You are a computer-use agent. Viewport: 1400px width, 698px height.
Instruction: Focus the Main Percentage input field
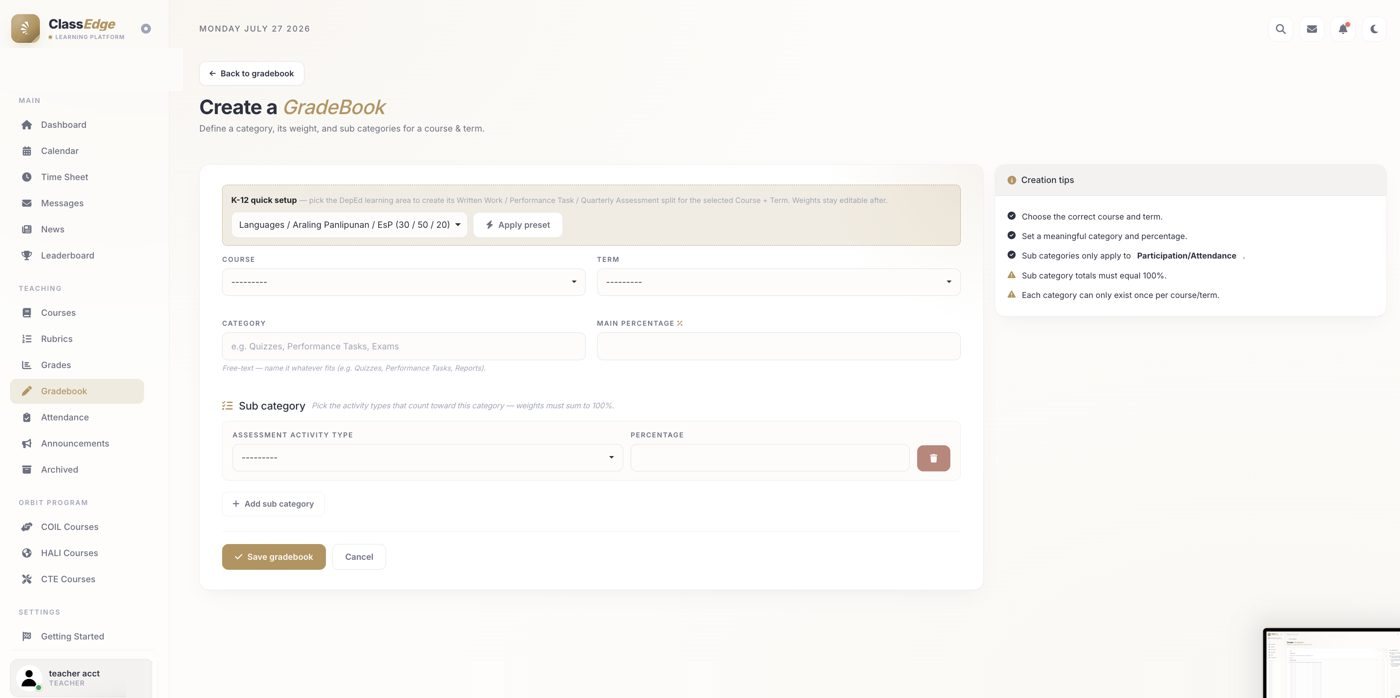(x=779, y=346)
